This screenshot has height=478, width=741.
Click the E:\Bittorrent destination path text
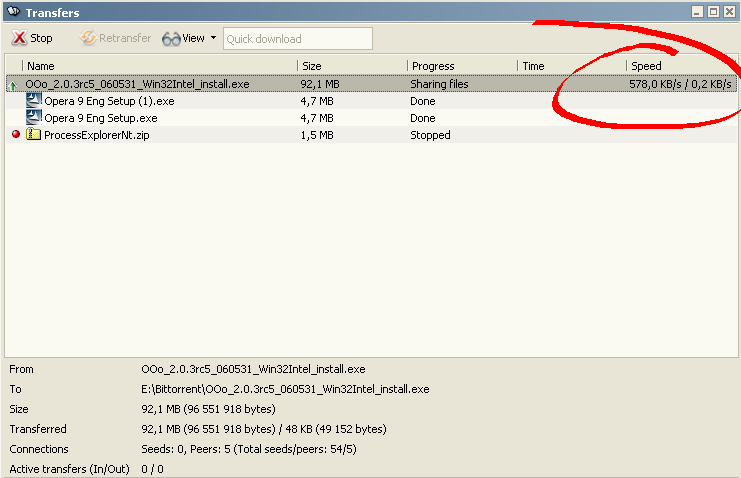click(x=285, y=389)
